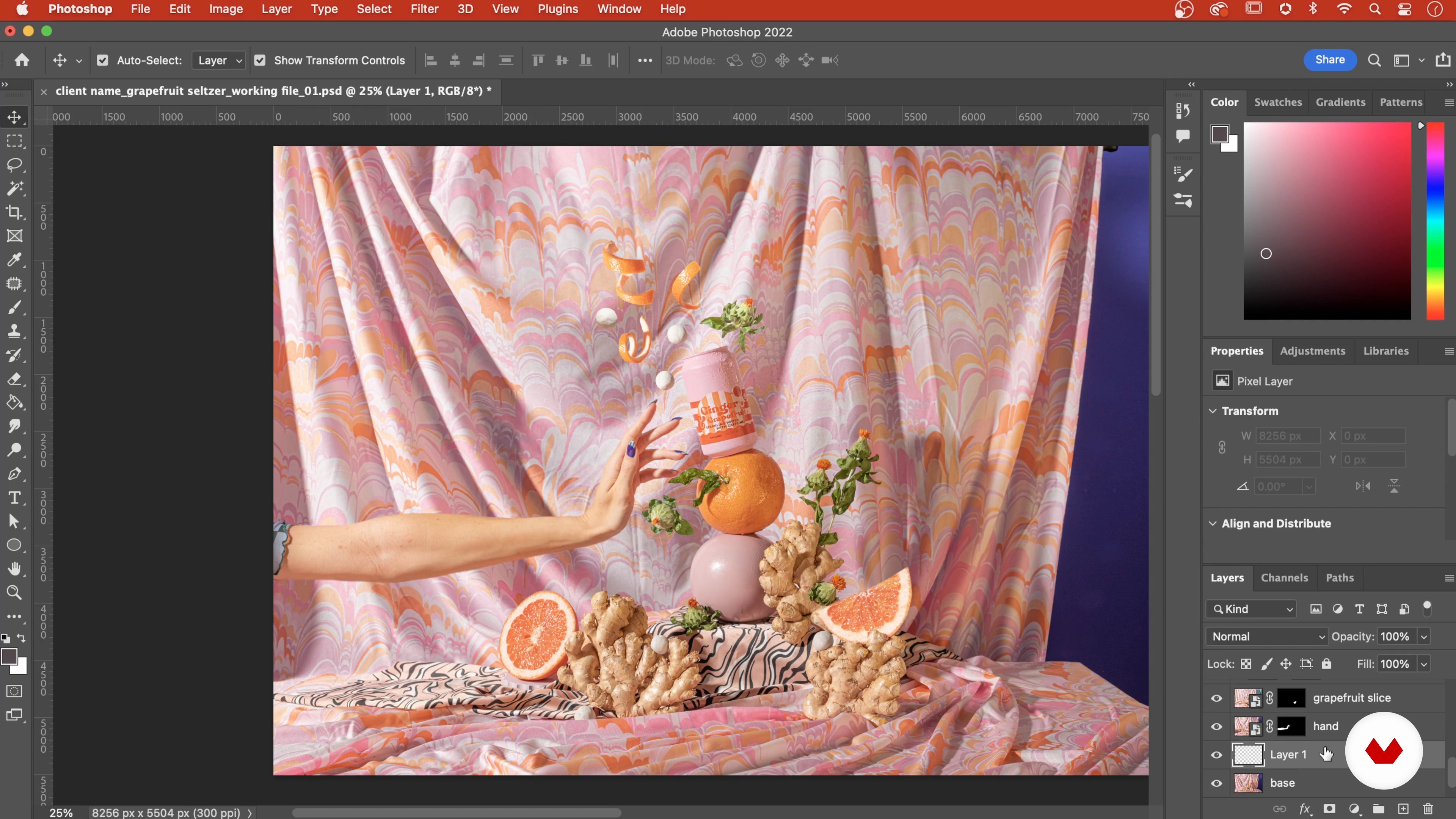Open Spotlight search in macOS menu bar
Viewport: 1456px width, 819px height.
tap(1374, 9)
